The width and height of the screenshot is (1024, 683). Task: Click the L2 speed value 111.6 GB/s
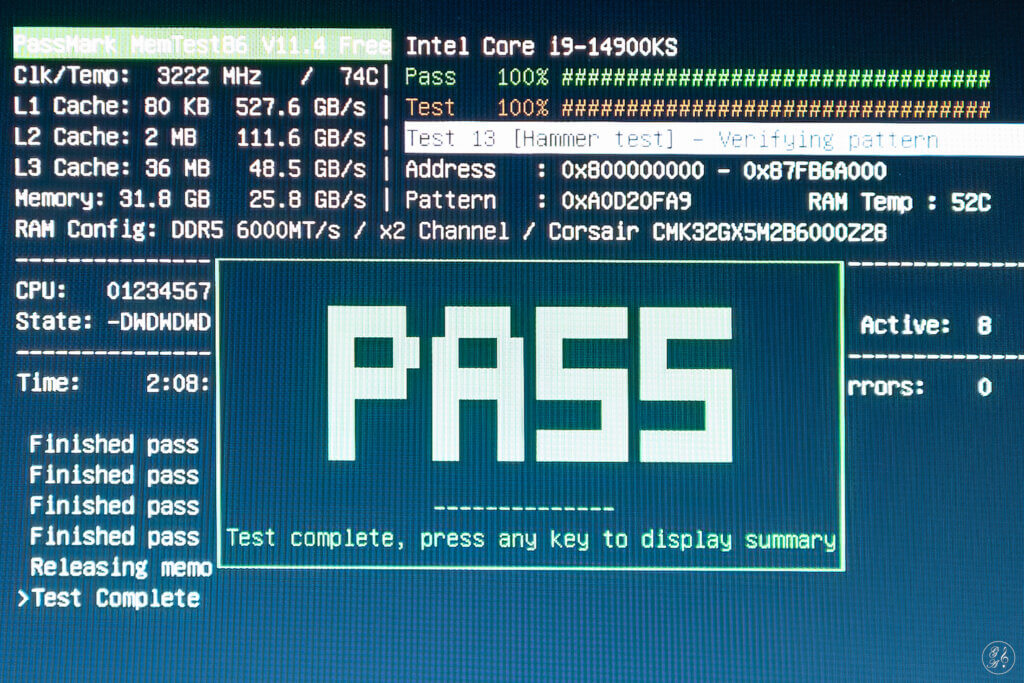point(300,138)
